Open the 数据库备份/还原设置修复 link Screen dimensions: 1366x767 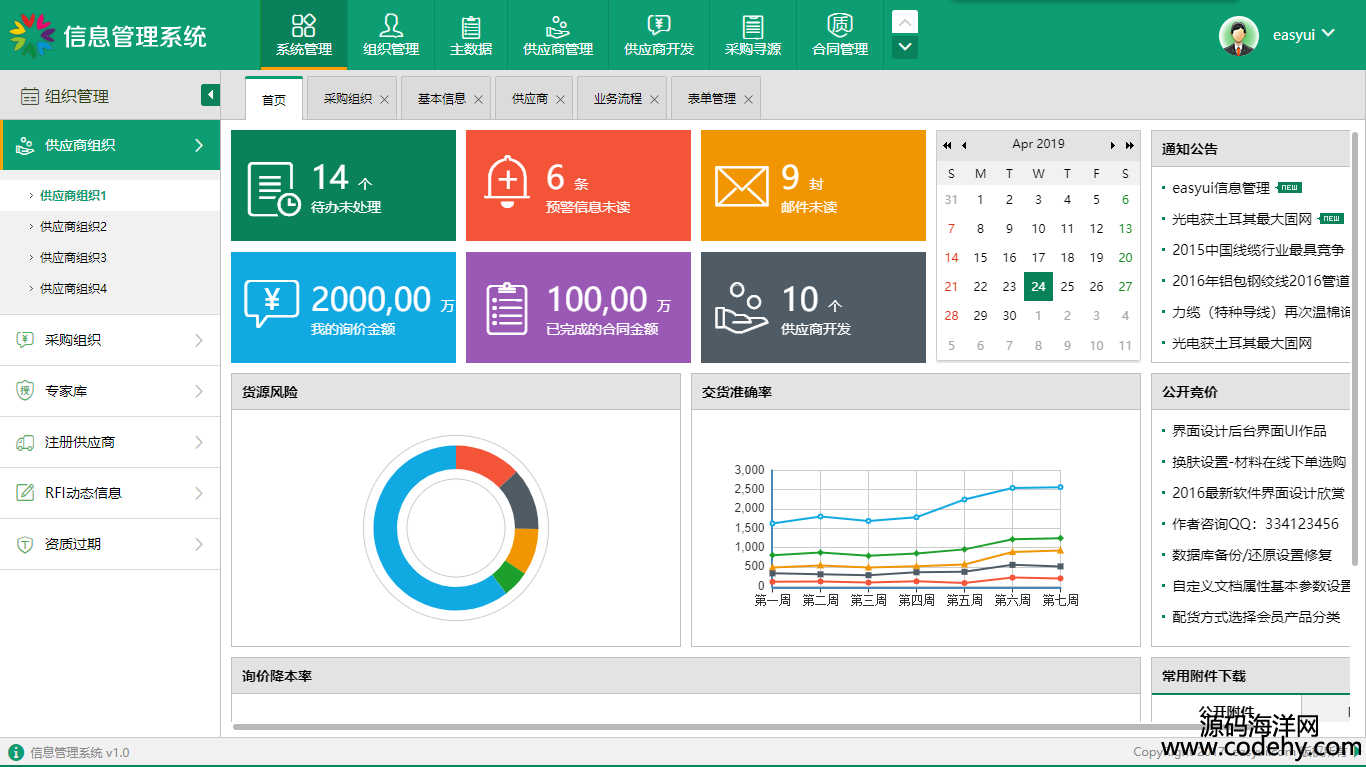point(1252,555)
